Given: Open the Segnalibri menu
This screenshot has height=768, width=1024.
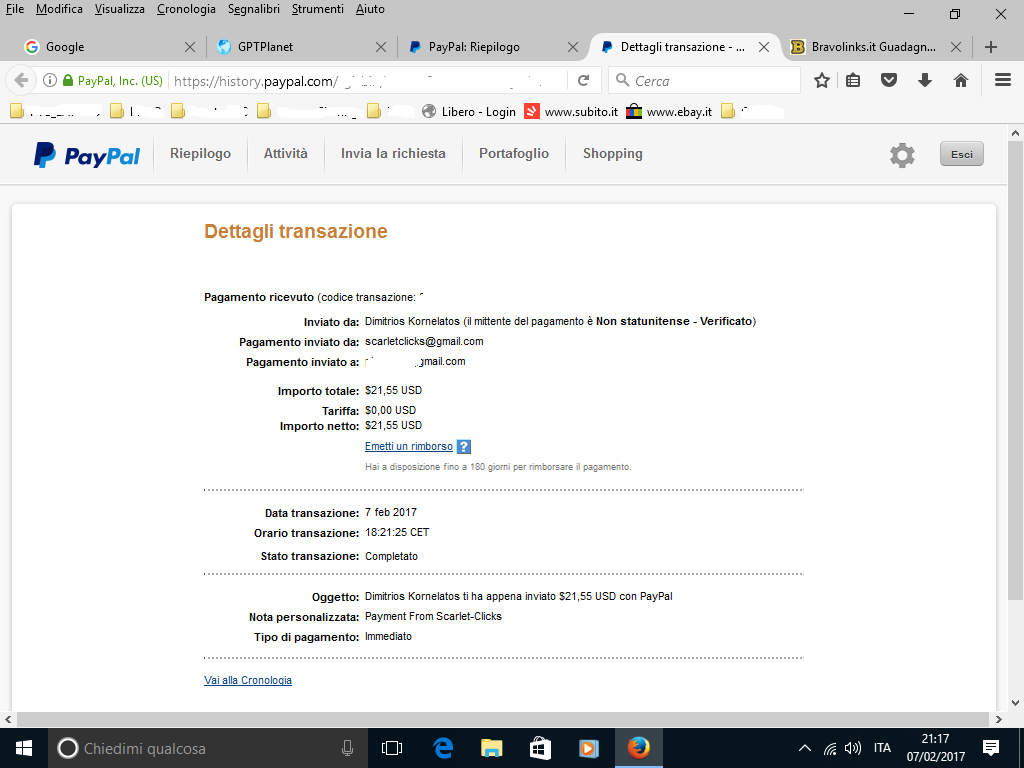Looking at the screenshot, I should [x=253, y=9].
